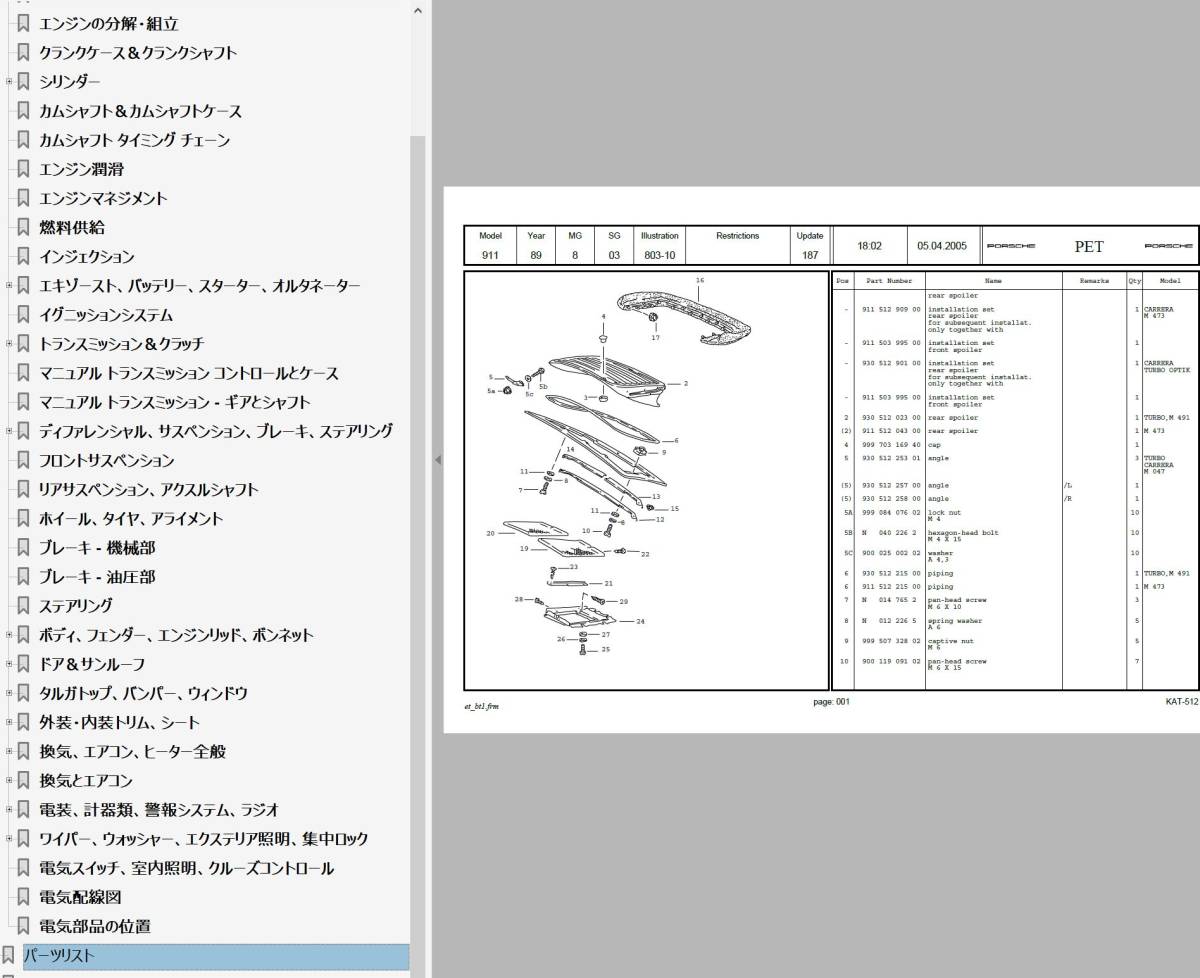The width and height of the screenshot is (1200, 978).
Task: Select bookmark icon of パーツリスト
Action: point(9,955)
